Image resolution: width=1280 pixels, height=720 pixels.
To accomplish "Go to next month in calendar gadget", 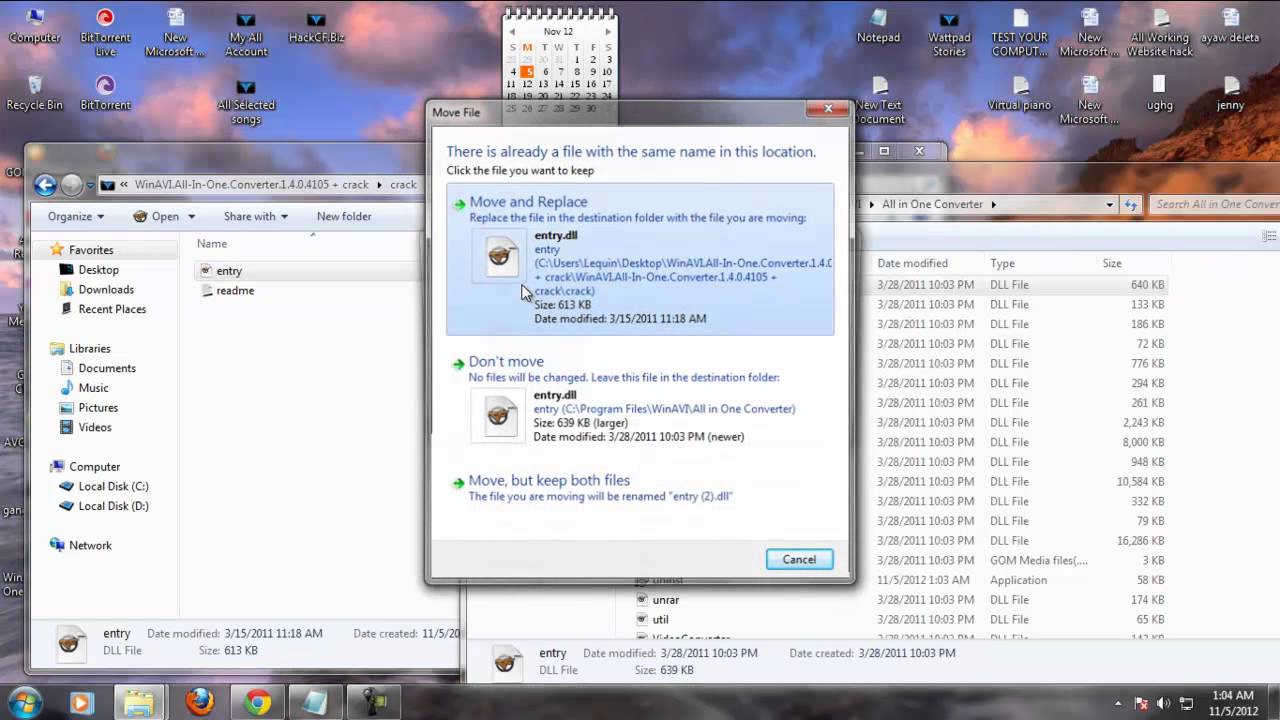I will coord(607,32).
